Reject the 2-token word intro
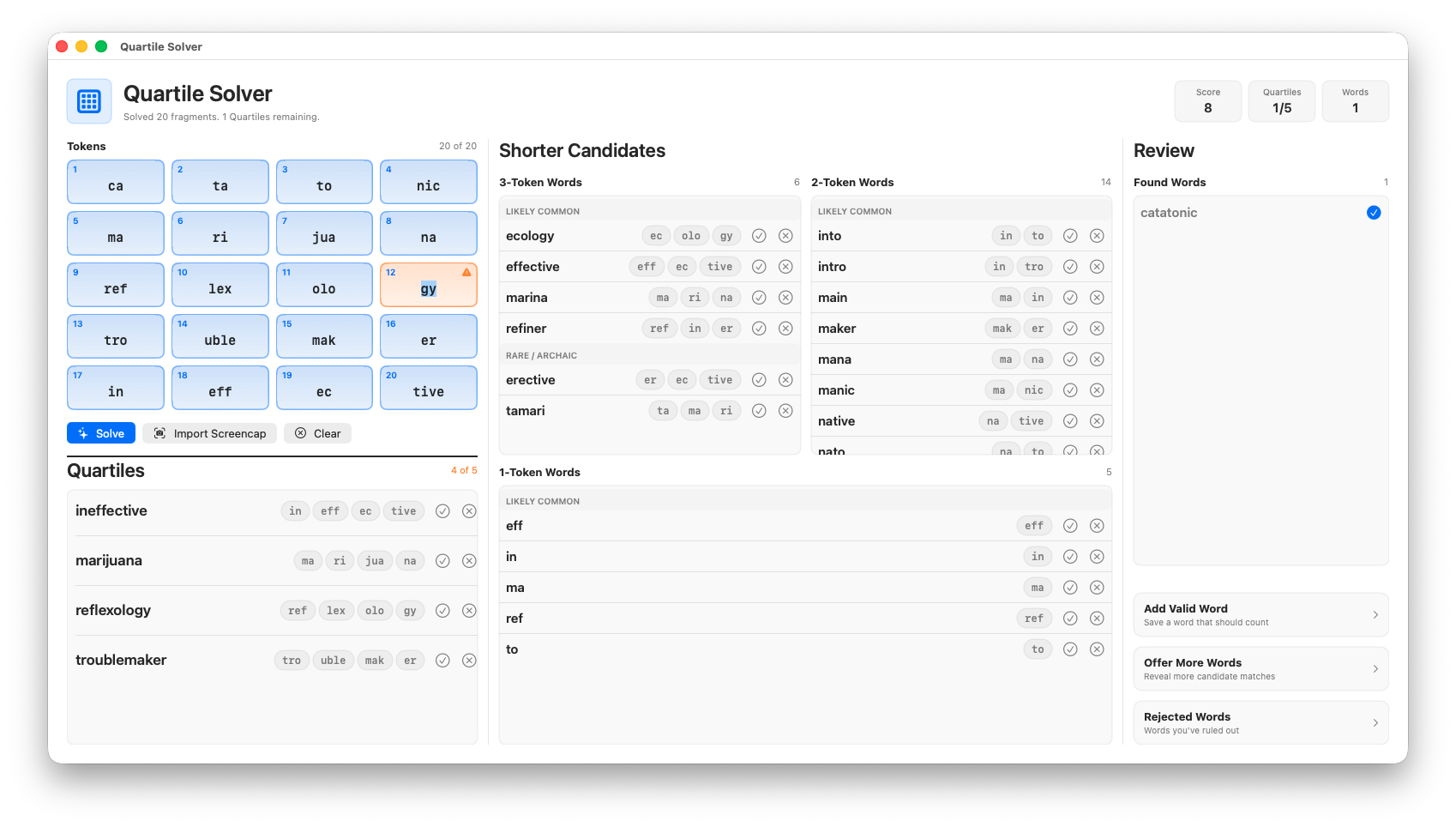Screen dimensions: 1456x827 click(x=1097, y=267)
